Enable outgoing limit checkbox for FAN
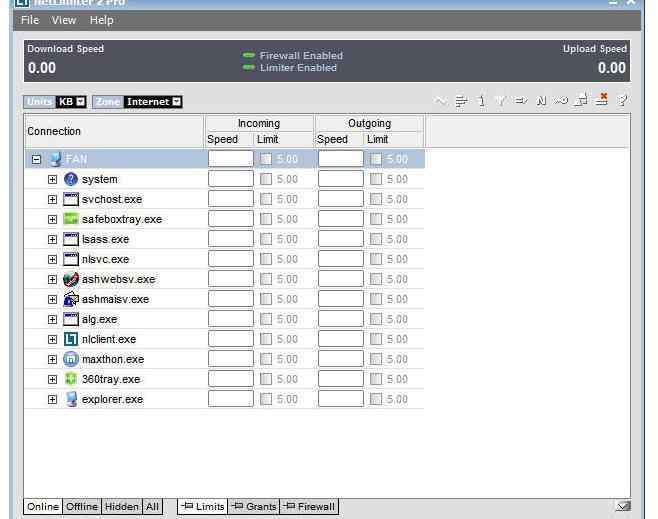The image size is (658, 519). 376,159
